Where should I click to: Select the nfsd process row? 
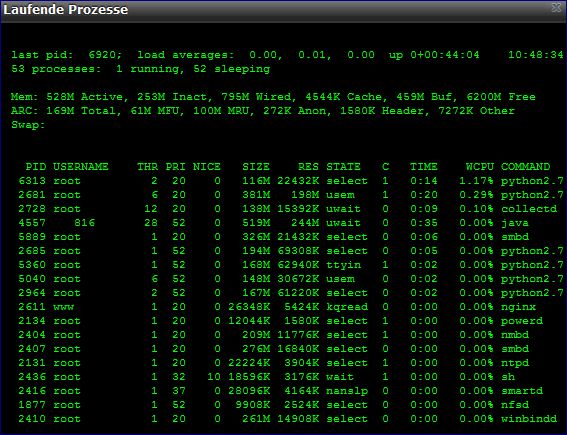[288, 405]
